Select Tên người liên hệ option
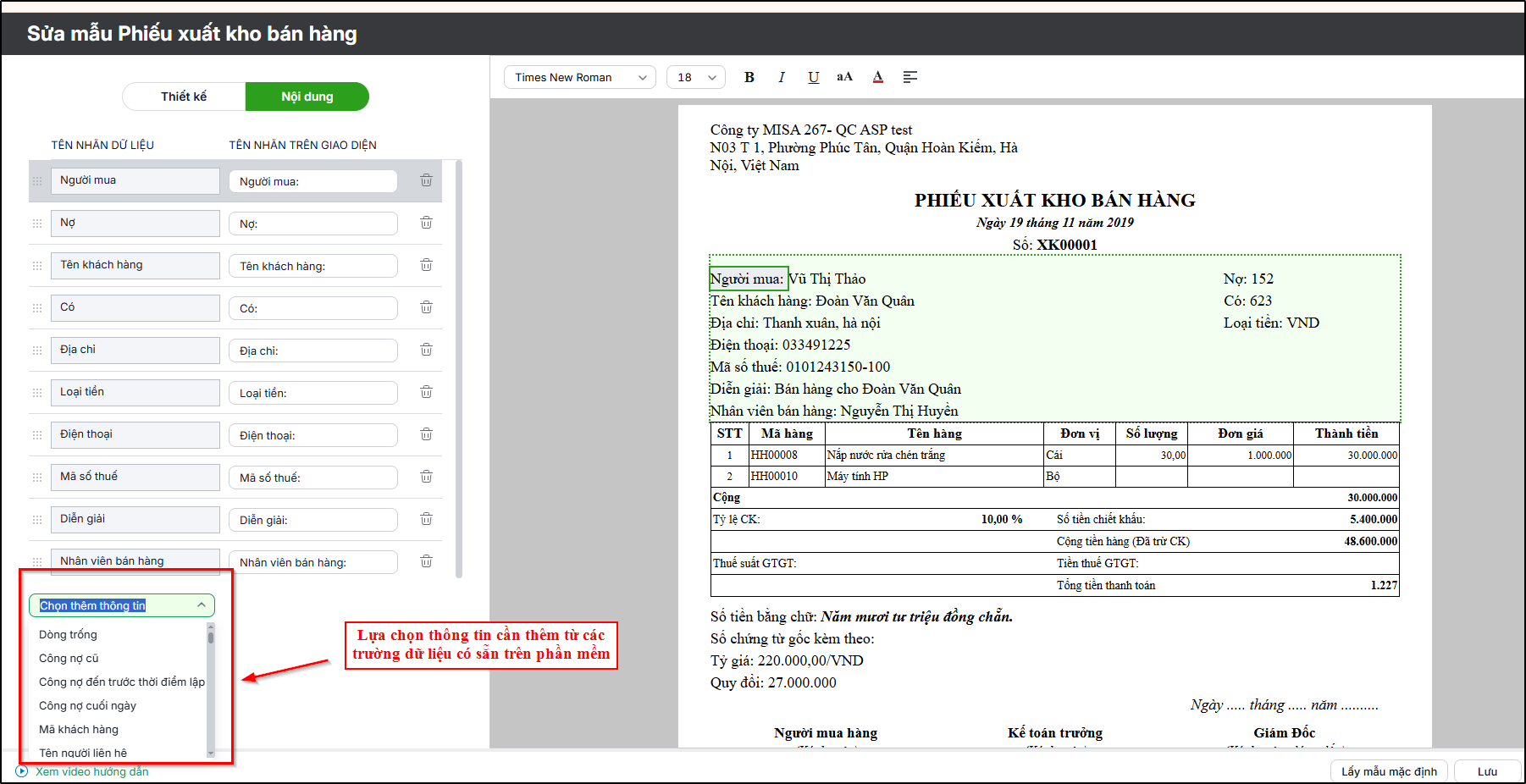Image resolution: width=1526 pixels, height=784 pixels. click(83, 752)
